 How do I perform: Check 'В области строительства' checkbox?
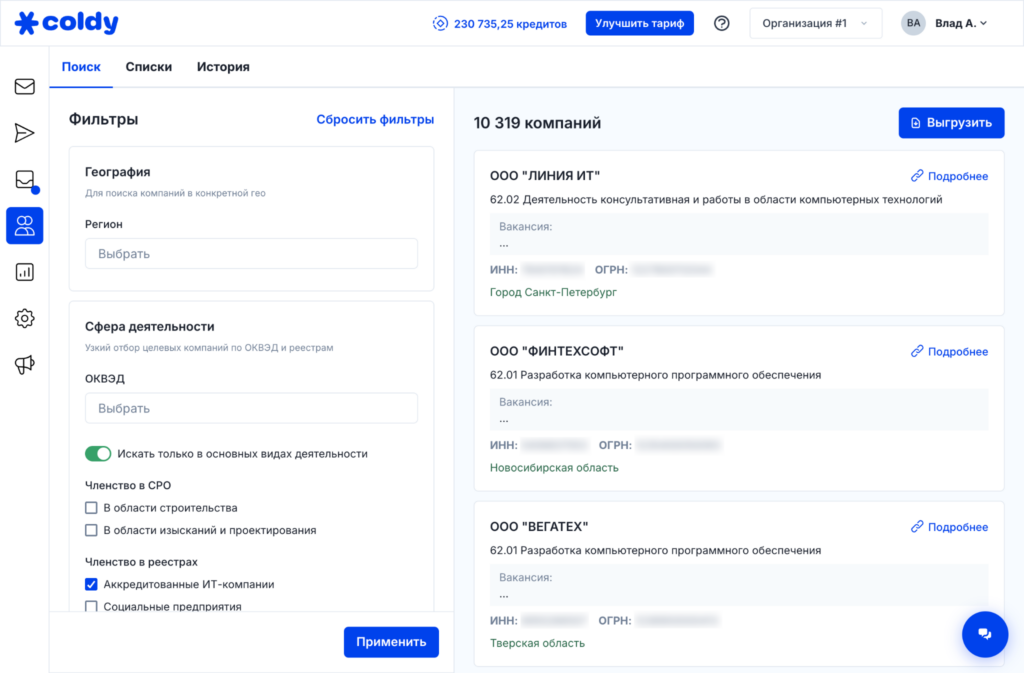(91, 508)
